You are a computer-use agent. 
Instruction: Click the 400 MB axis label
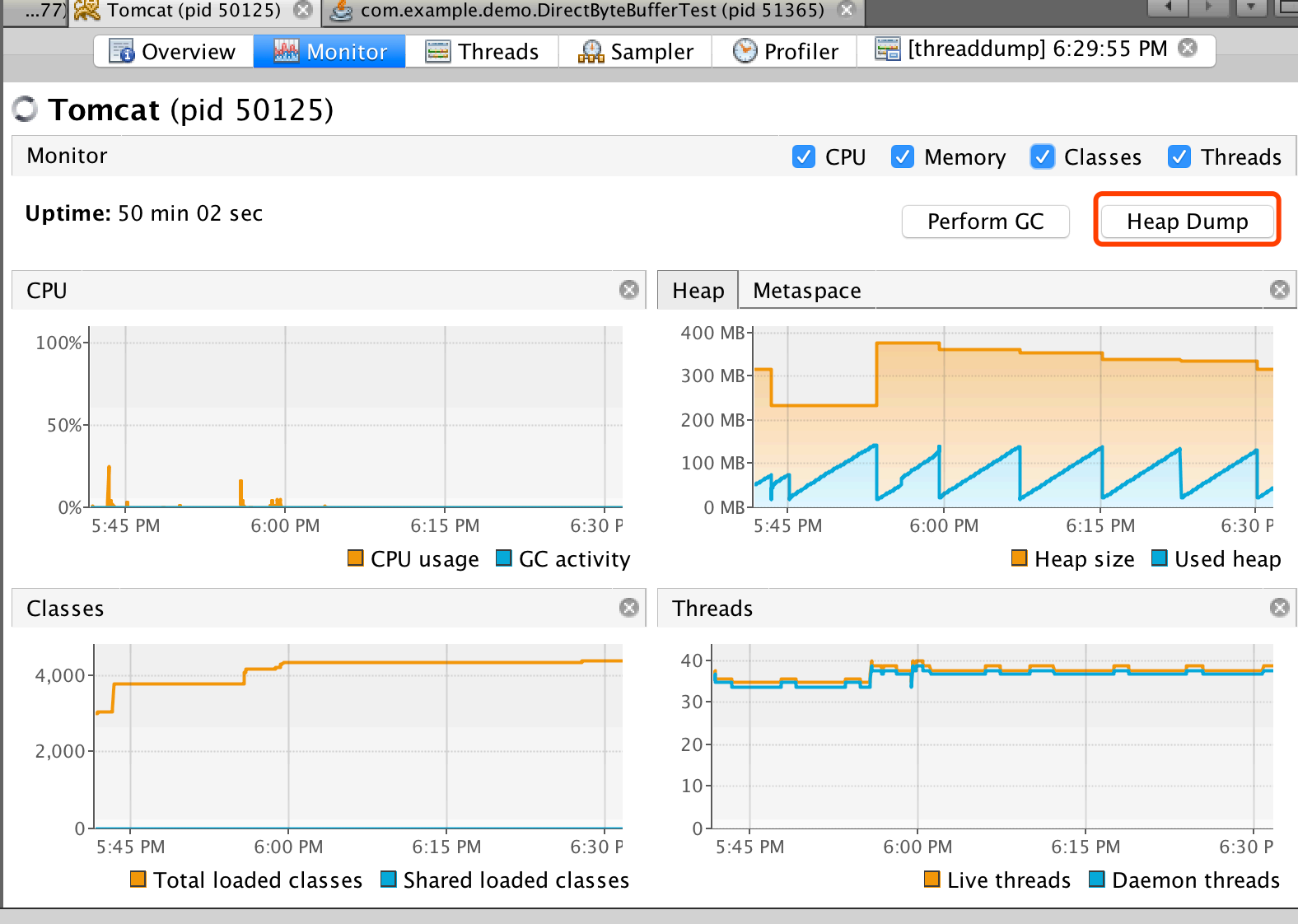click(x=712, y=333)
